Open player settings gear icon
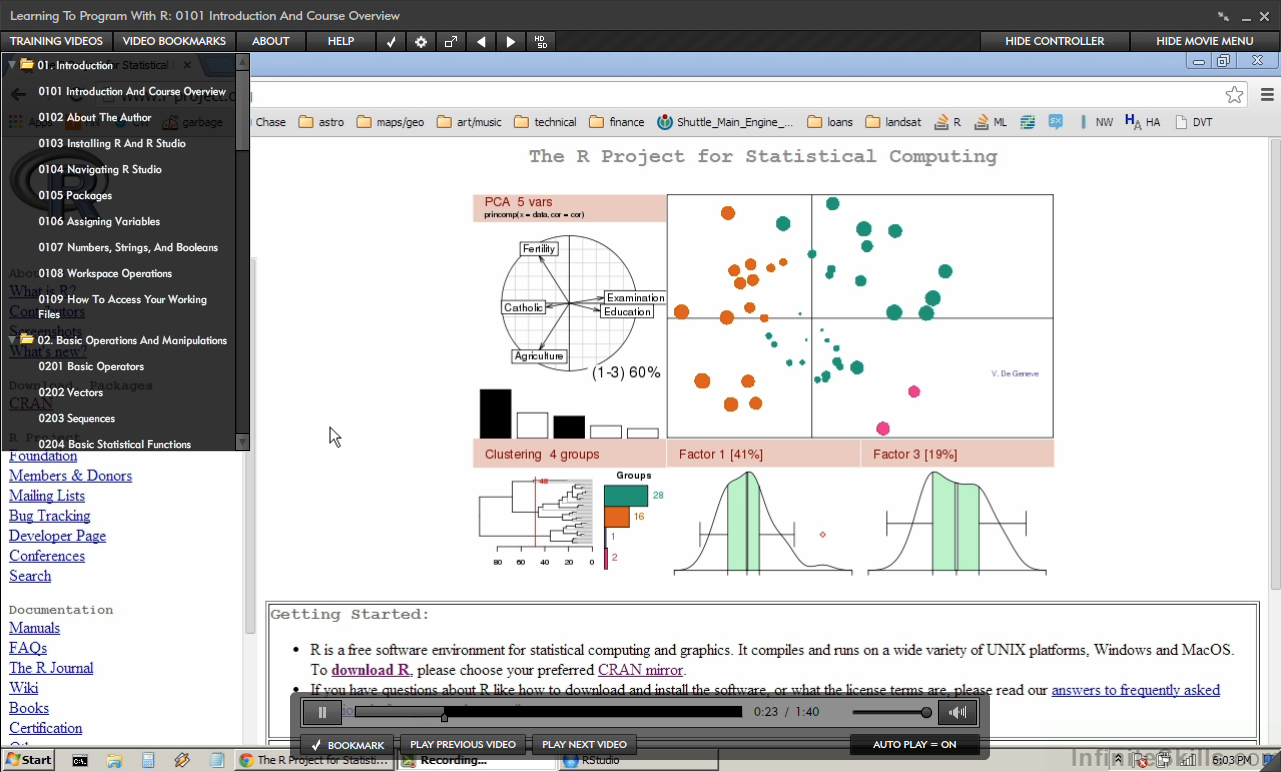Image resolution: width=1281 pixels, height=772 pixels. 421,41
